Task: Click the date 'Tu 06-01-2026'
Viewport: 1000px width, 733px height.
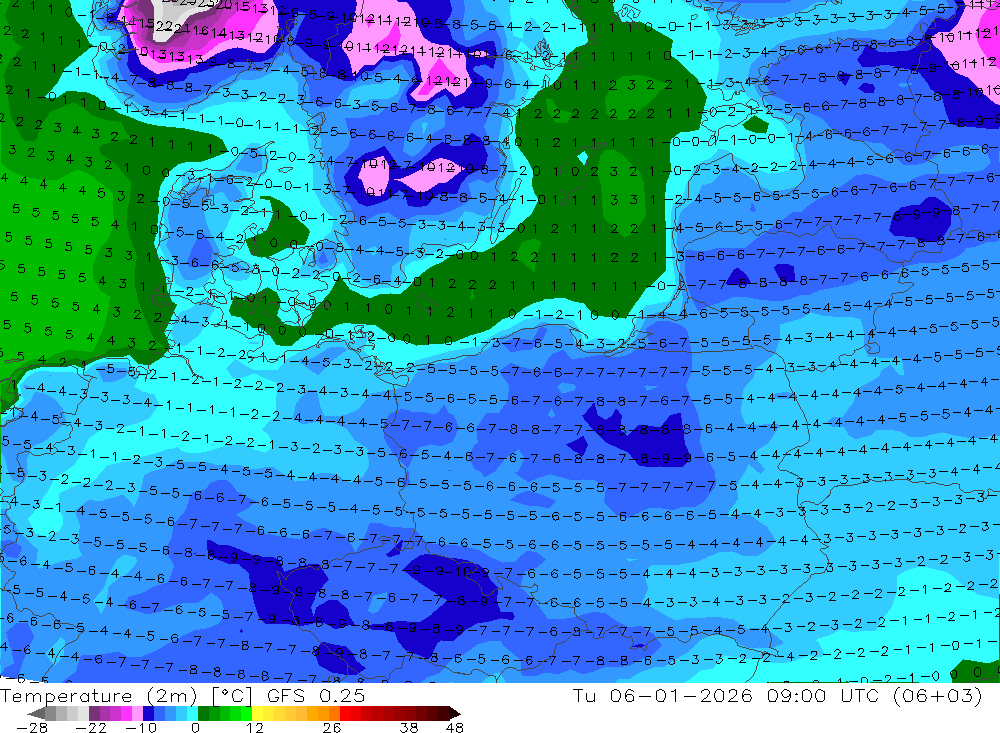Action: (x=663, y=695)
